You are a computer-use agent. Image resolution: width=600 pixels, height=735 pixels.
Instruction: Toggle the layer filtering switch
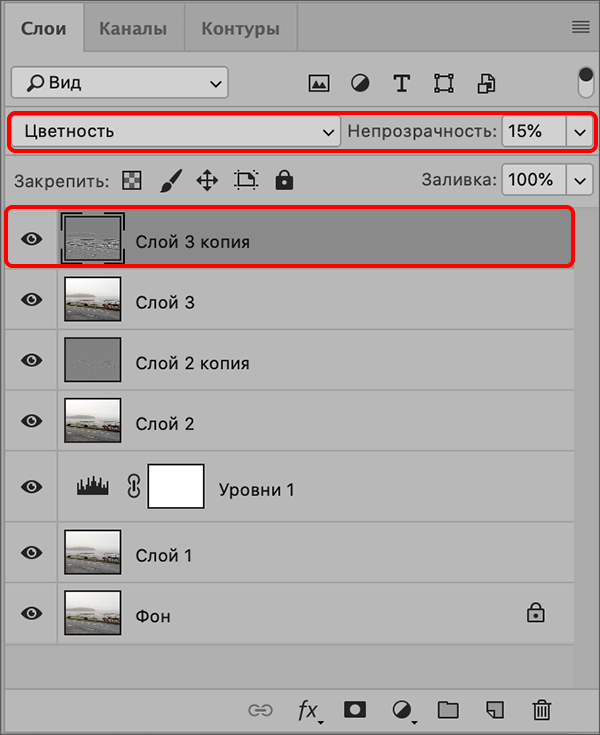[x=586, y=81]
